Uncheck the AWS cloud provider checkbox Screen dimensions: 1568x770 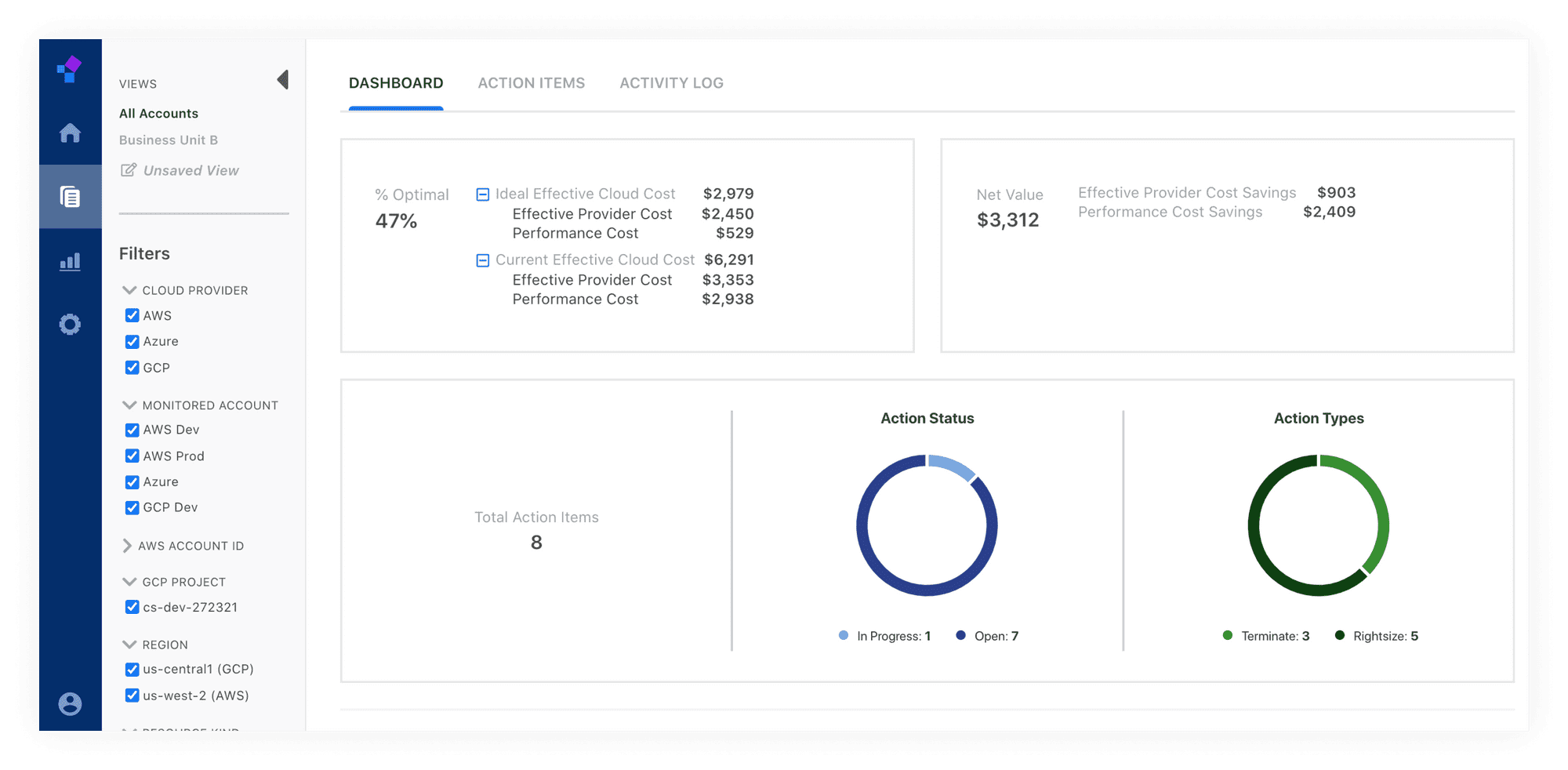pyautogui.click(x=132, y=315)
